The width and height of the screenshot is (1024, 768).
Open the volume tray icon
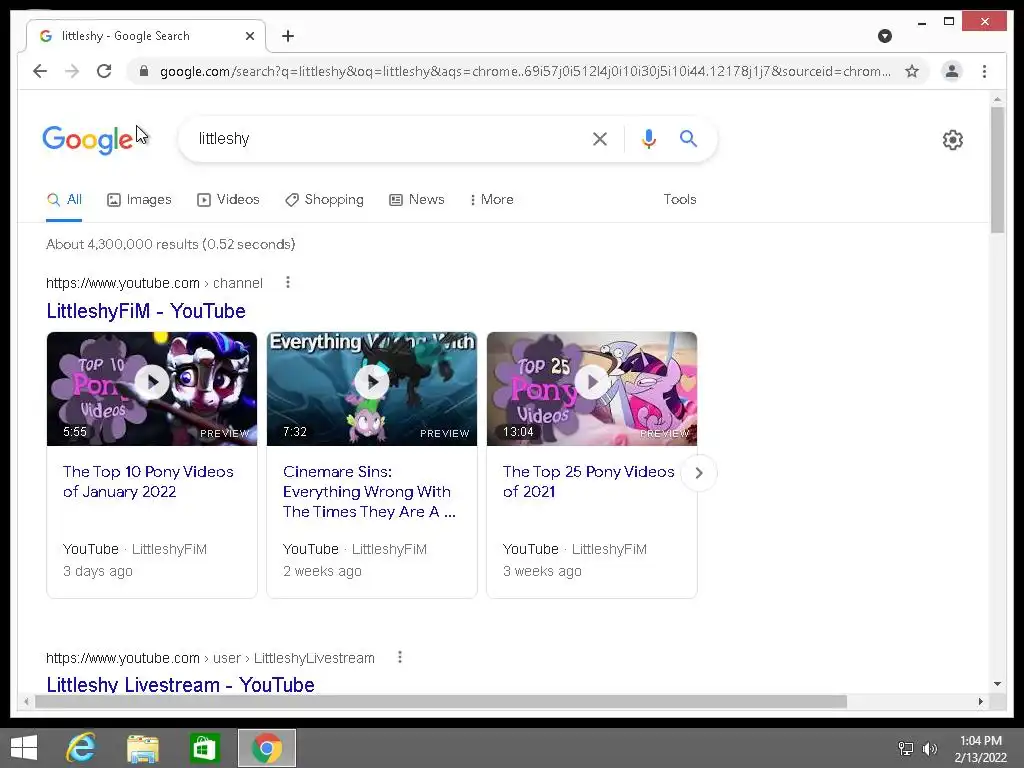929,748
